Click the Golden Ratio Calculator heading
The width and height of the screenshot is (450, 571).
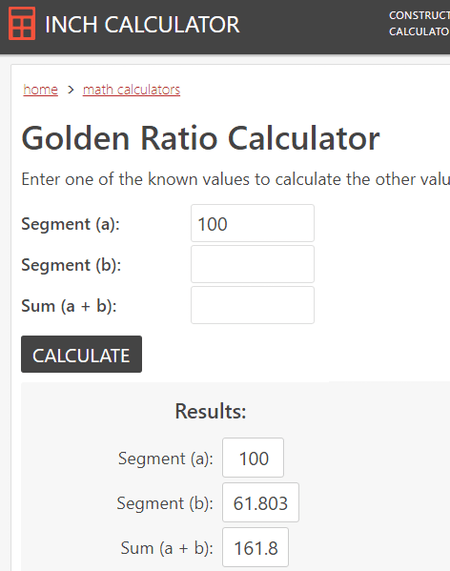(x=201, y=138)
